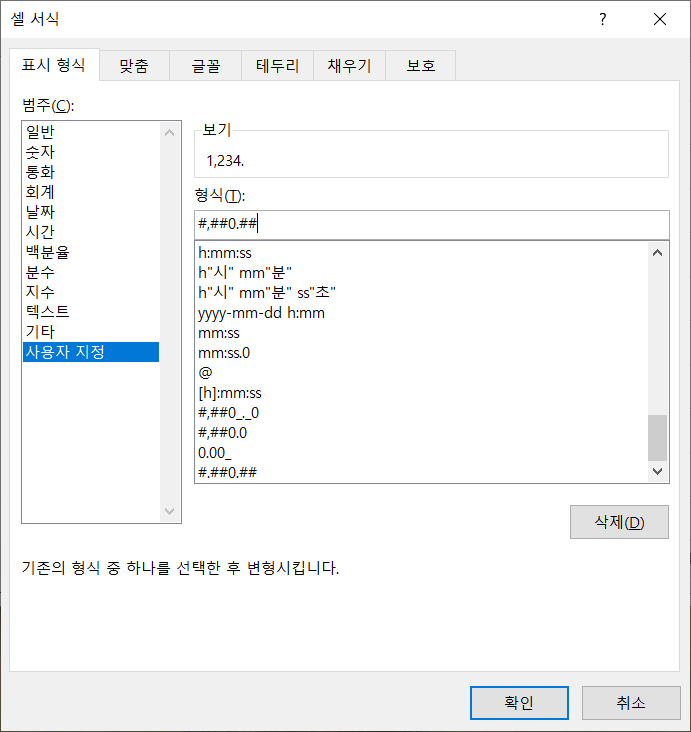Click the 삭제(D) button
Image resolution: width=691 pixels, height=732 pixels.
tap(619, 522)
